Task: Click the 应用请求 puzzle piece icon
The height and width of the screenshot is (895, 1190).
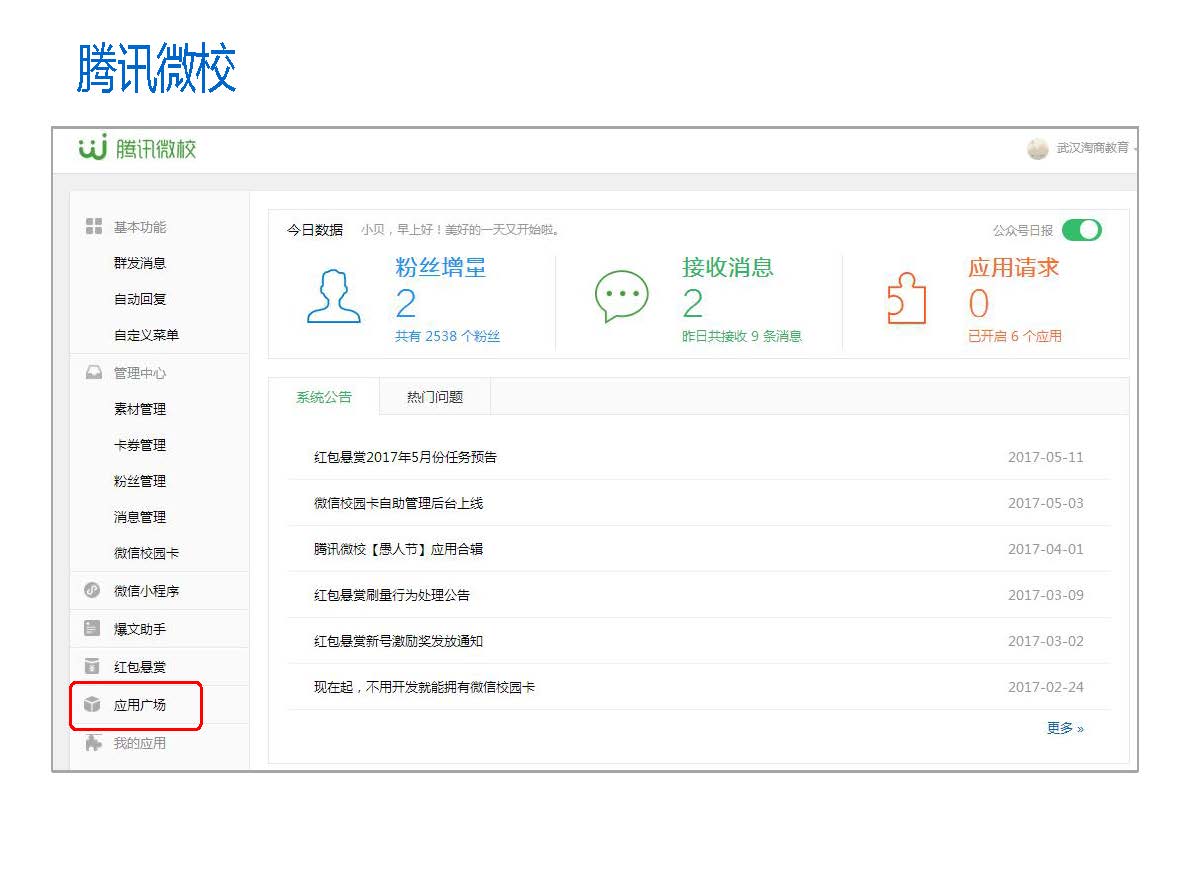Action: click(x=907, y=298)
